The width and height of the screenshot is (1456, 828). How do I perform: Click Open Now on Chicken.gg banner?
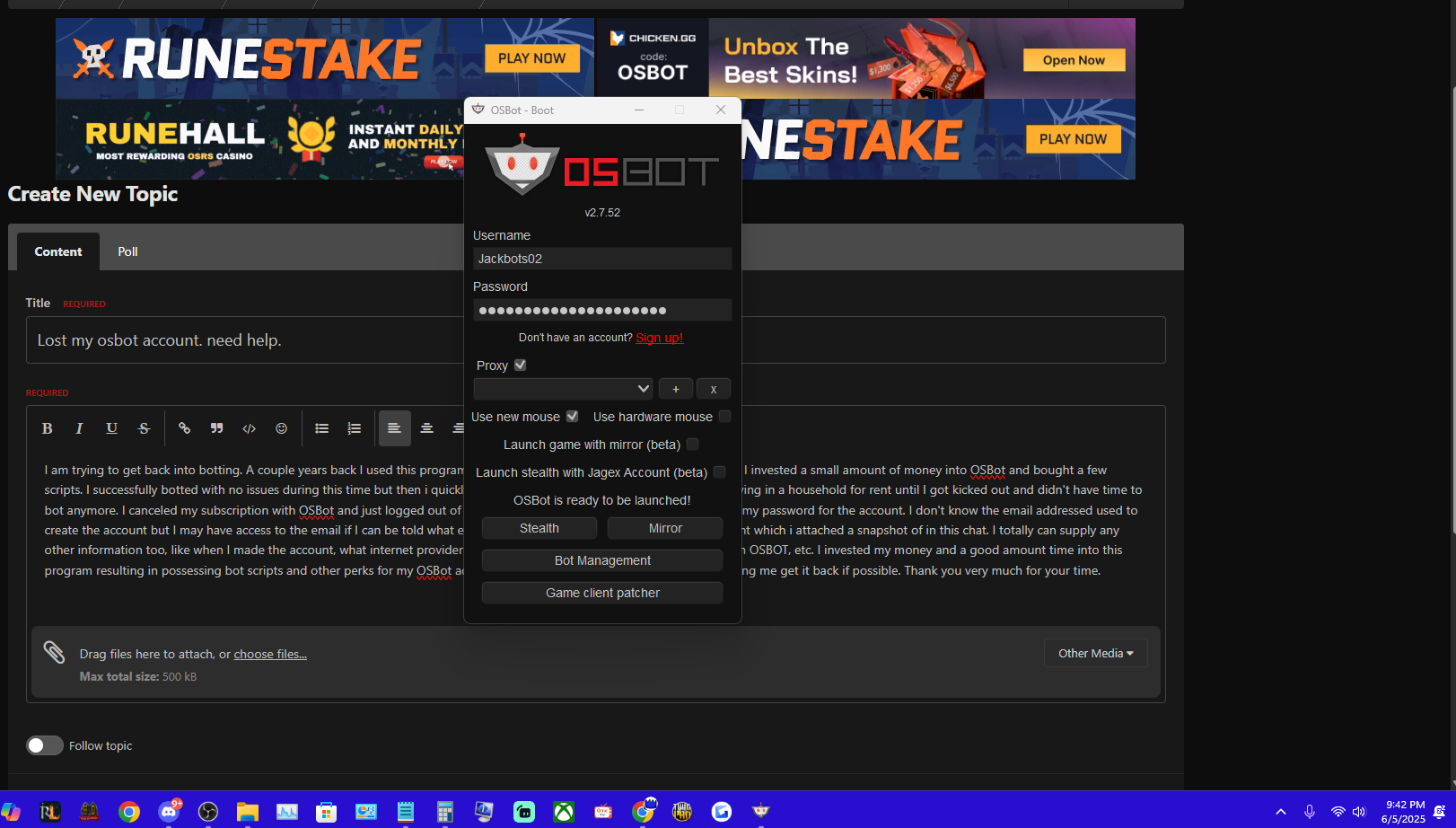[x=1074, y=60]
